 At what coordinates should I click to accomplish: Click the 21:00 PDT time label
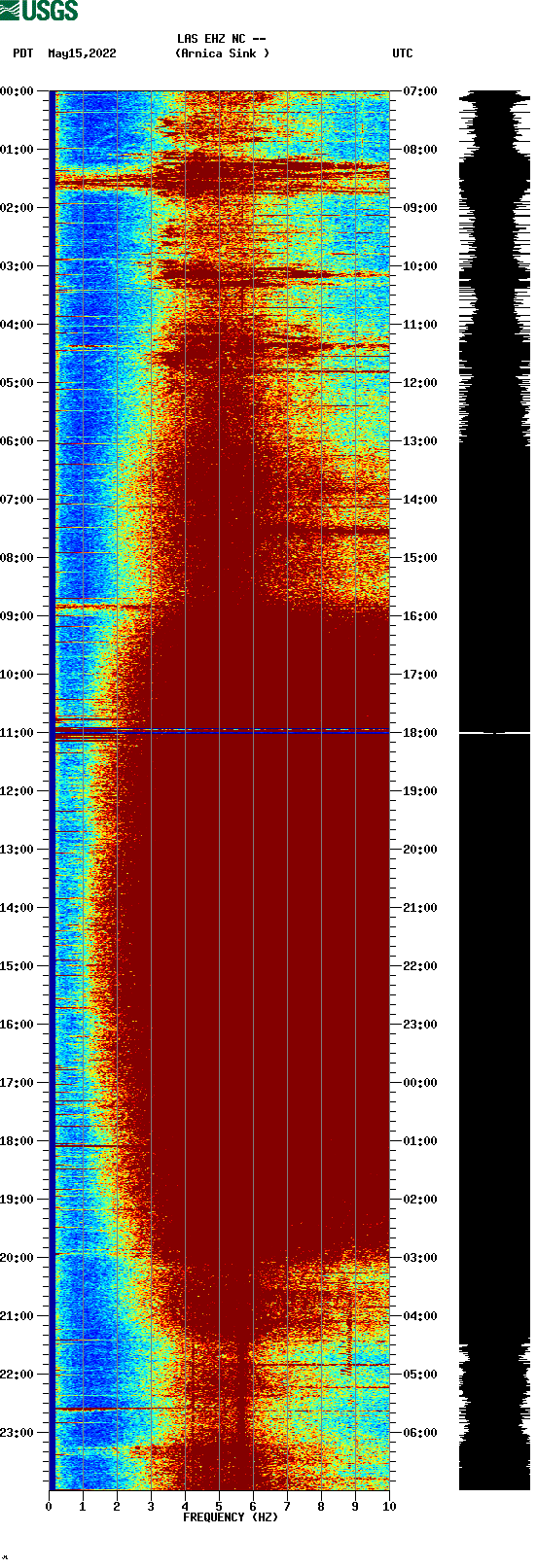point(18,1316)
